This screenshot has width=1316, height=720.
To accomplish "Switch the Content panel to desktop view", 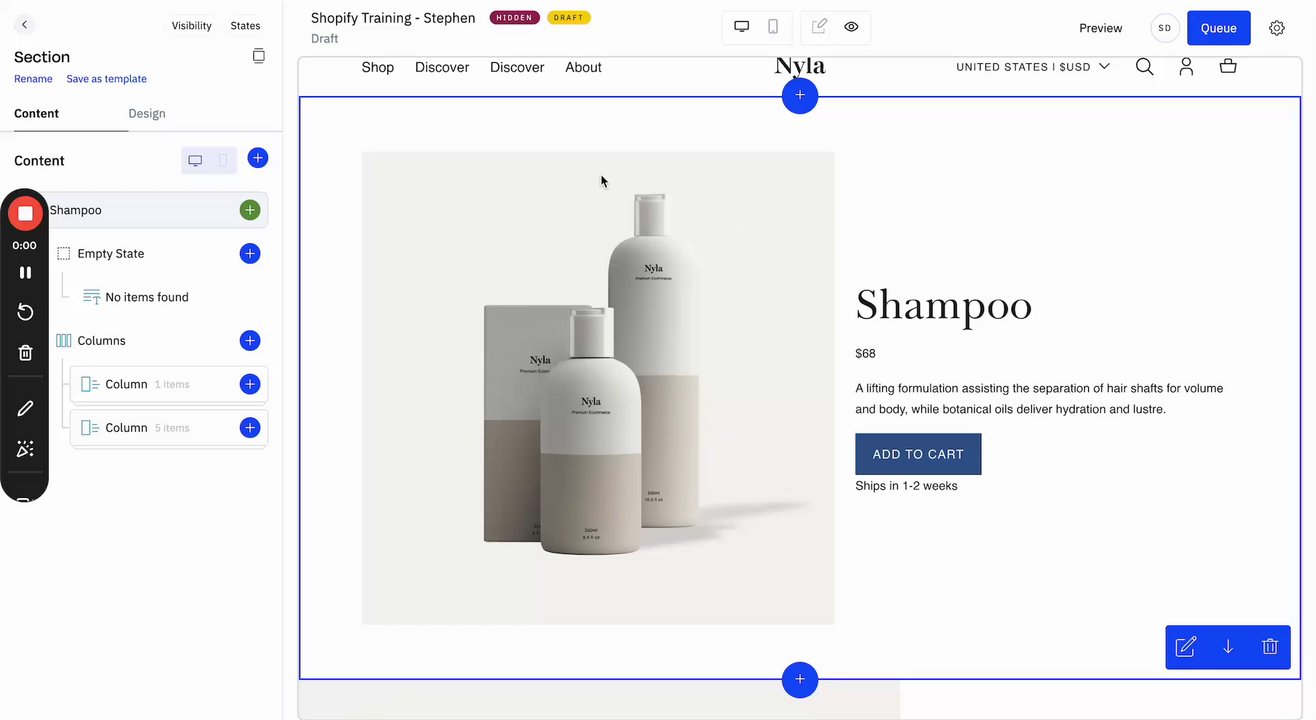I will point(195,160).
